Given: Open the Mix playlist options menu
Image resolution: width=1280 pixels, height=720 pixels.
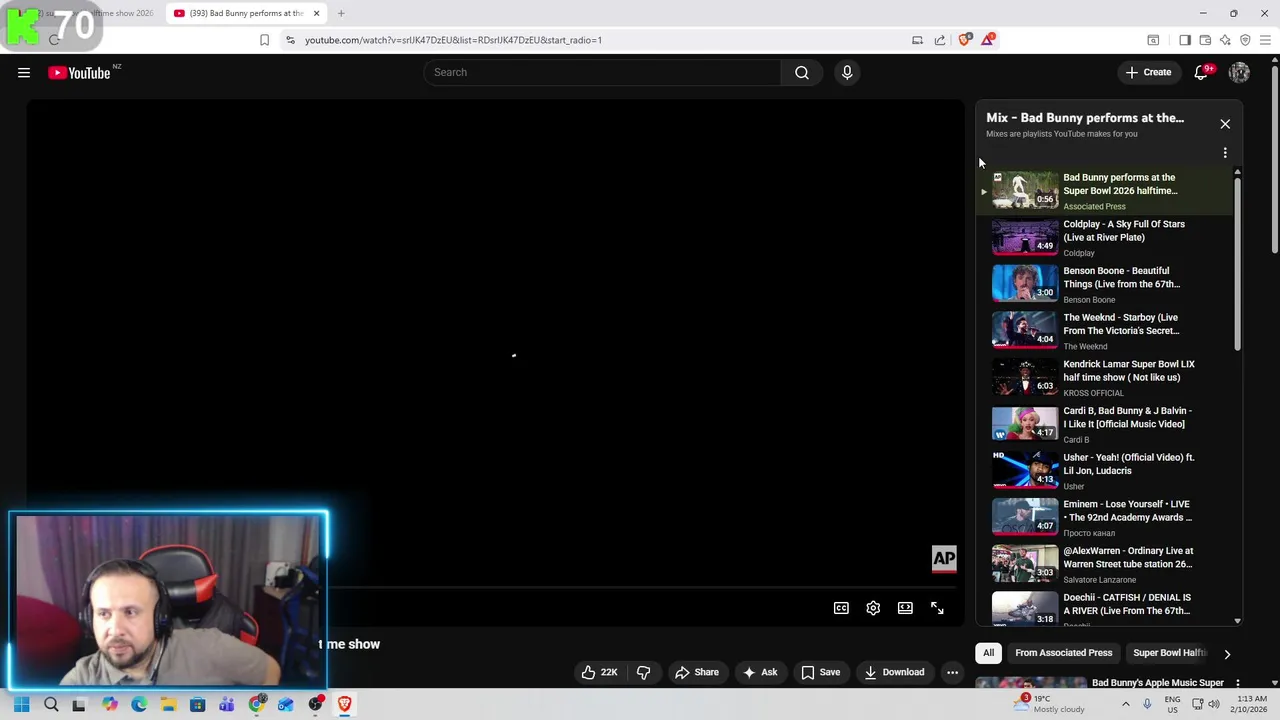Looking at the screenshot, I should tap(1225, 153).
